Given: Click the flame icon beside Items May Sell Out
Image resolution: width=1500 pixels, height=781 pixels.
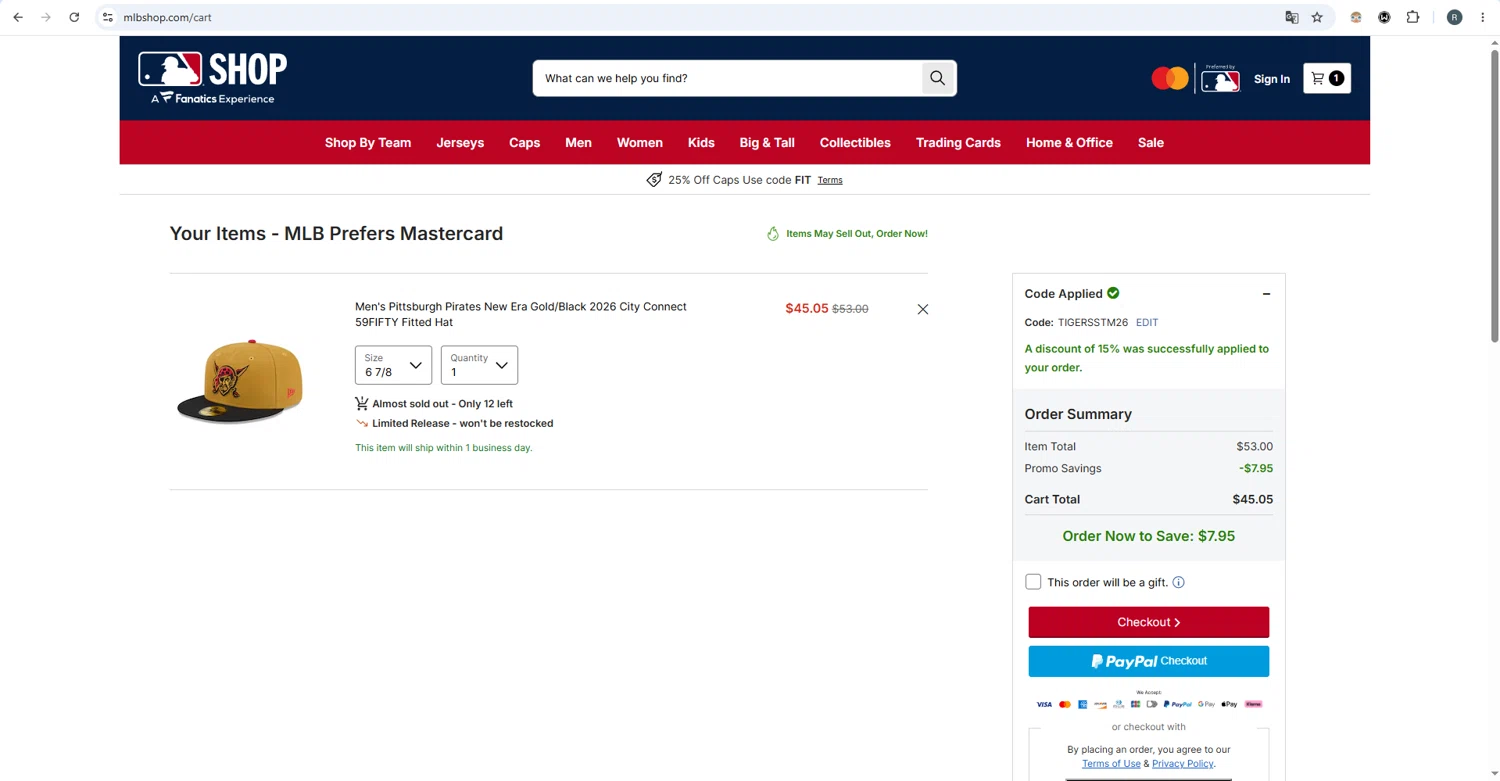Looking at the screenshot, I should [x=772, y=234].
